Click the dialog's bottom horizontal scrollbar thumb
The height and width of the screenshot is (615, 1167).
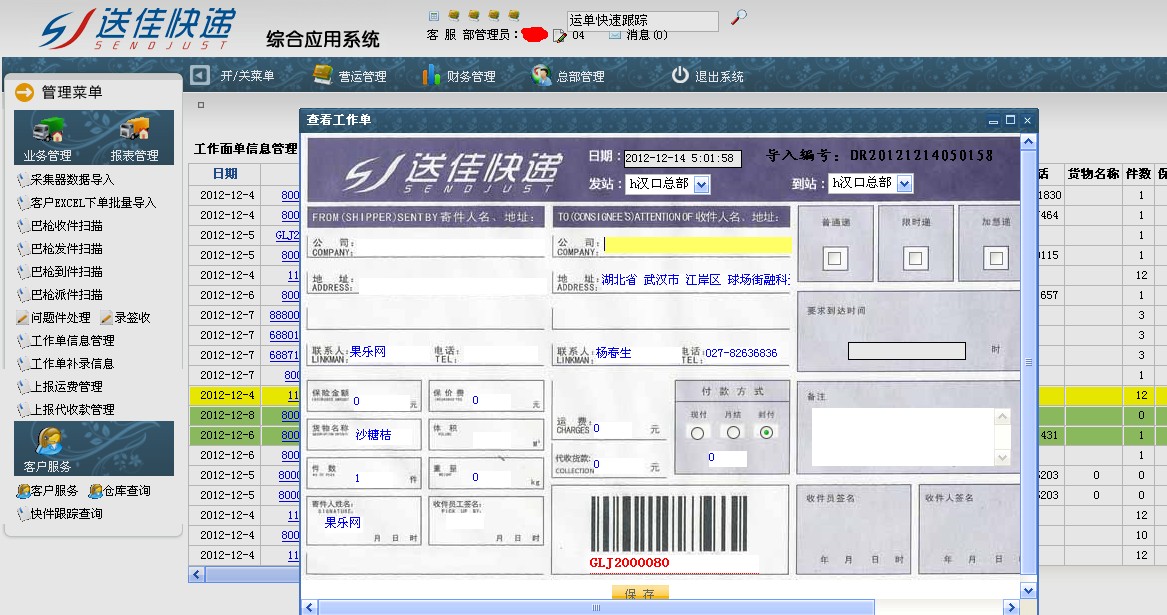[596, 607]
